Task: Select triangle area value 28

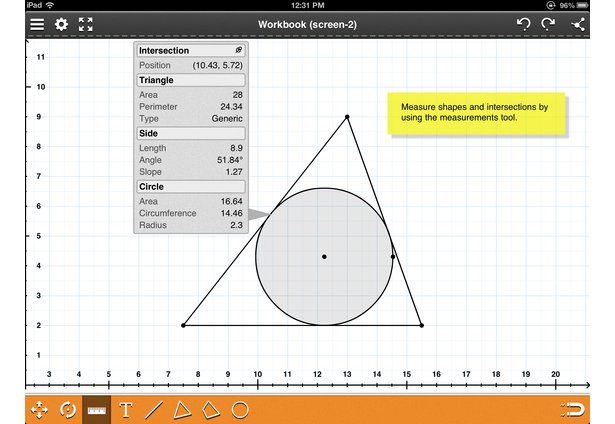Action: [x=237, y=95]
